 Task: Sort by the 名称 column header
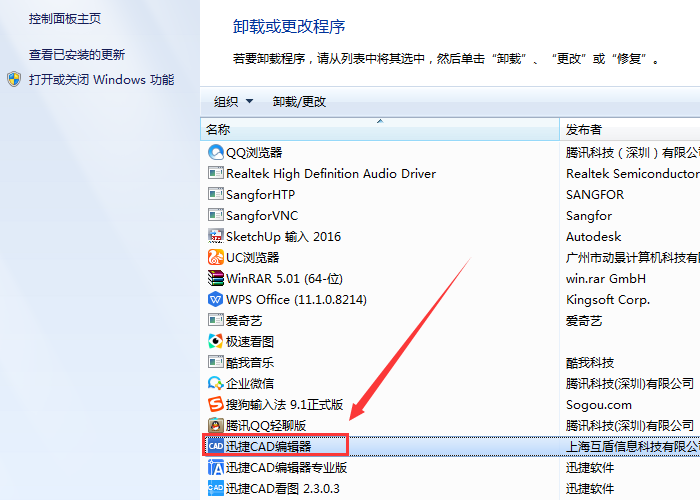tap(380, 129)
